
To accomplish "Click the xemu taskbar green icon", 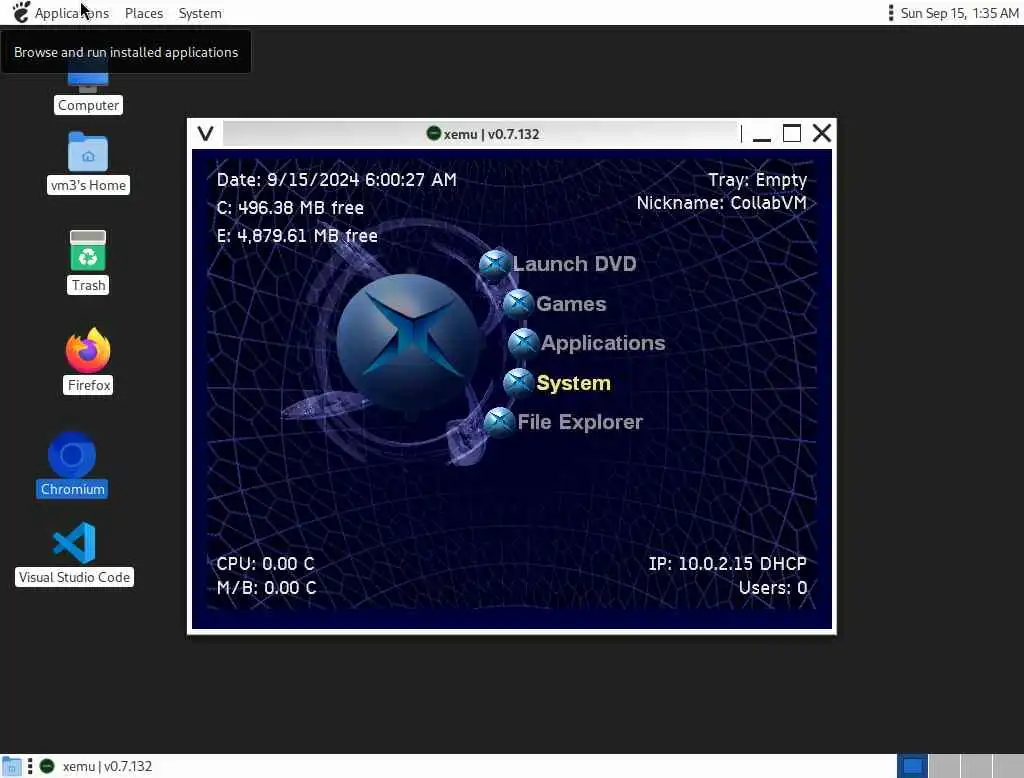I will click(47, 766).
